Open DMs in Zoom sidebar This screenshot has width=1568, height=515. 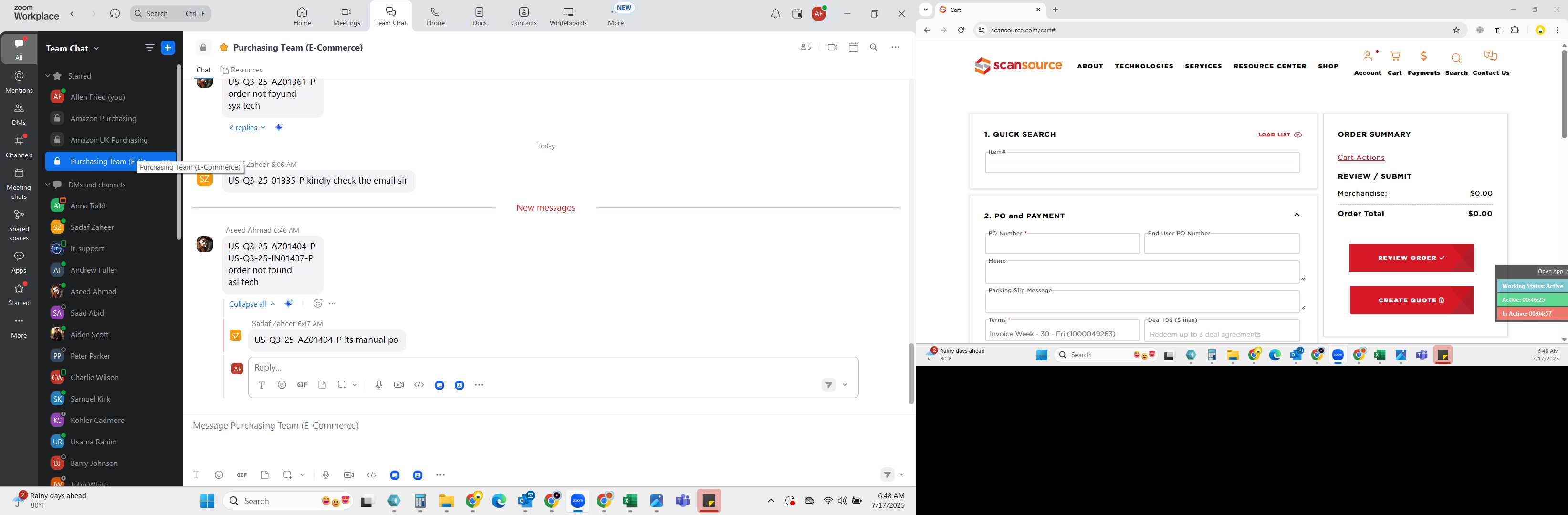click(19, 114)
